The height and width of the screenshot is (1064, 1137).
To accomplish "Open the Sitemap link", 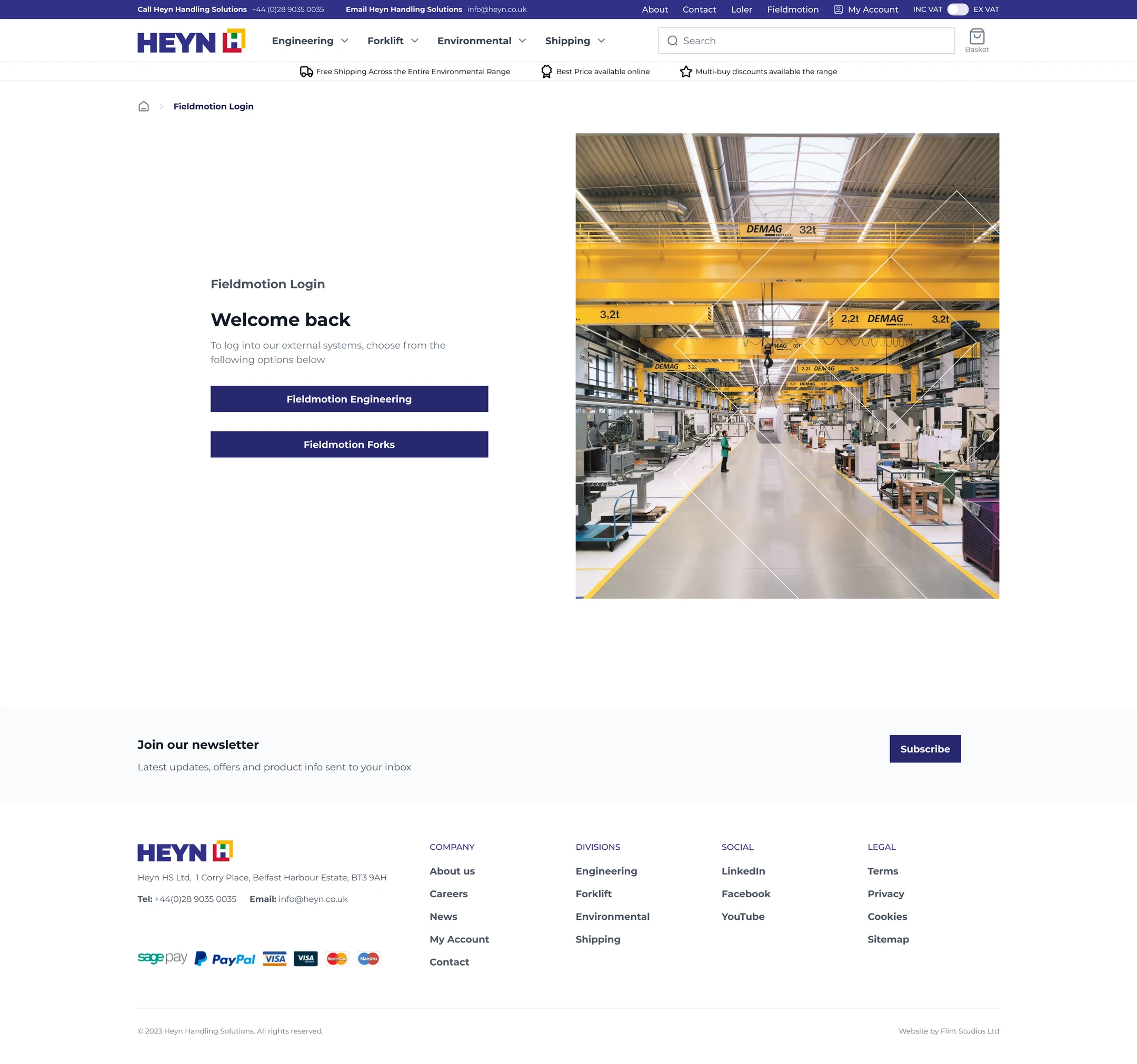I will (887, 939).
